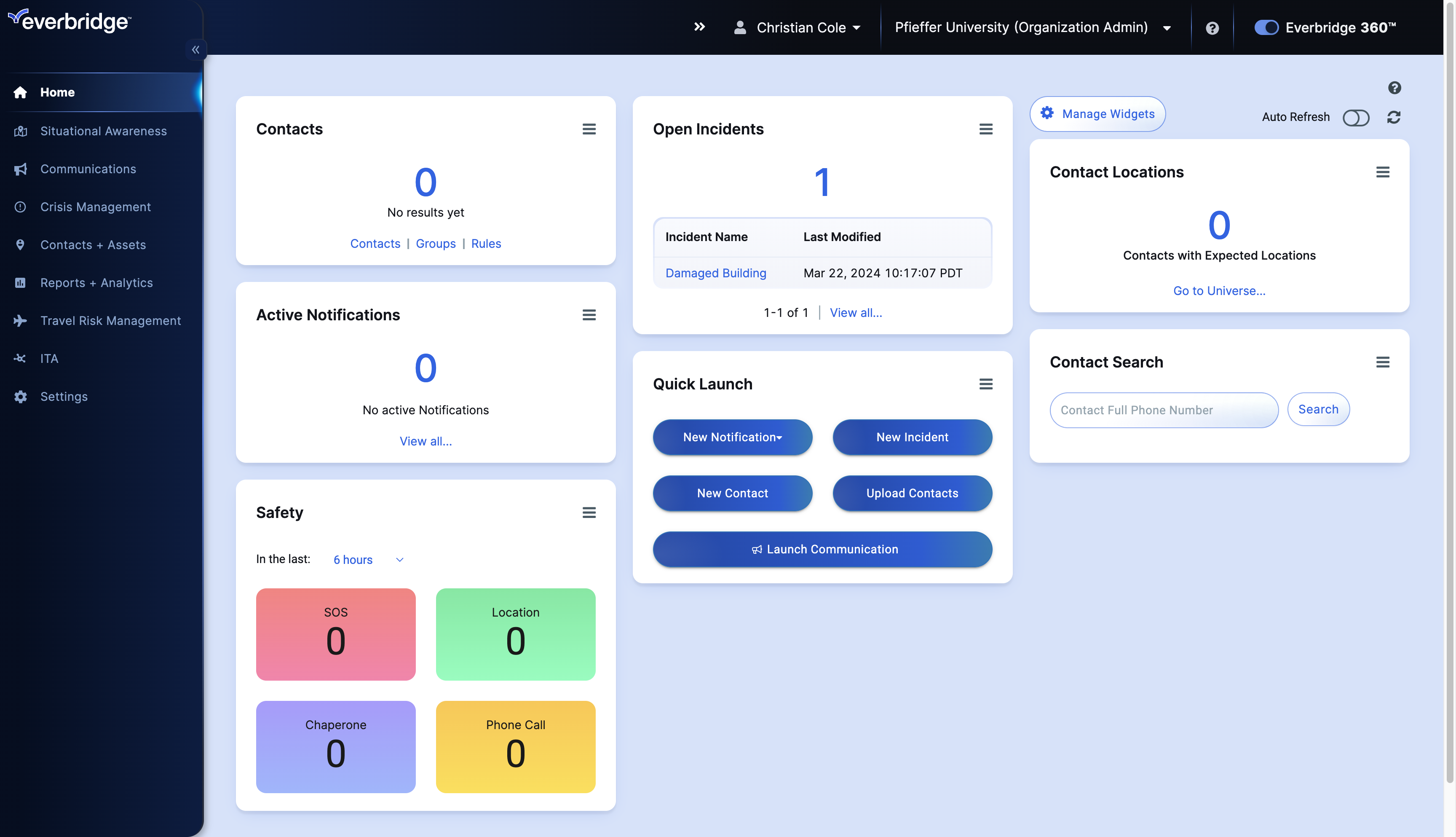The width and height of the screenshot is (1456, 837).
Task: Open the help question mark in the top bar
Action: pyautogui.click(x=1212, y=27)
